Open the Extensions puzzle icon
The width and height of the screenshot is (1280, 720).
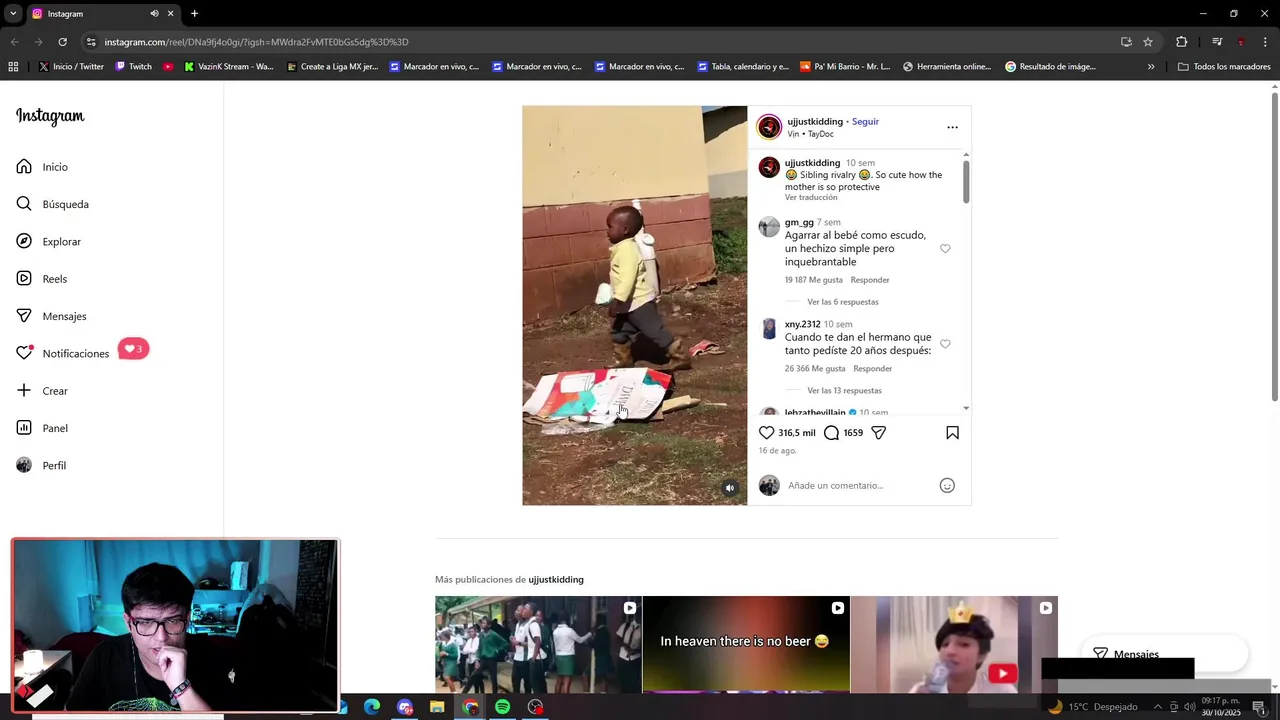1181,42
